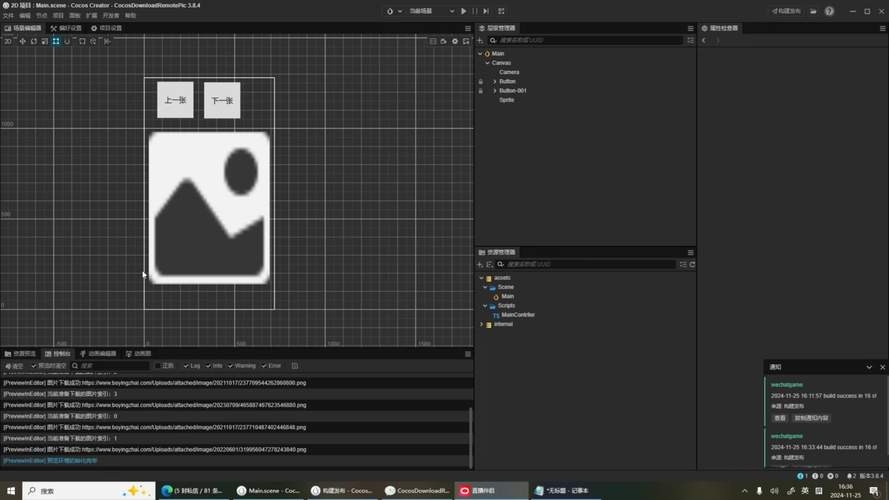Toggle the Error filter checkbox

point(265,366)
